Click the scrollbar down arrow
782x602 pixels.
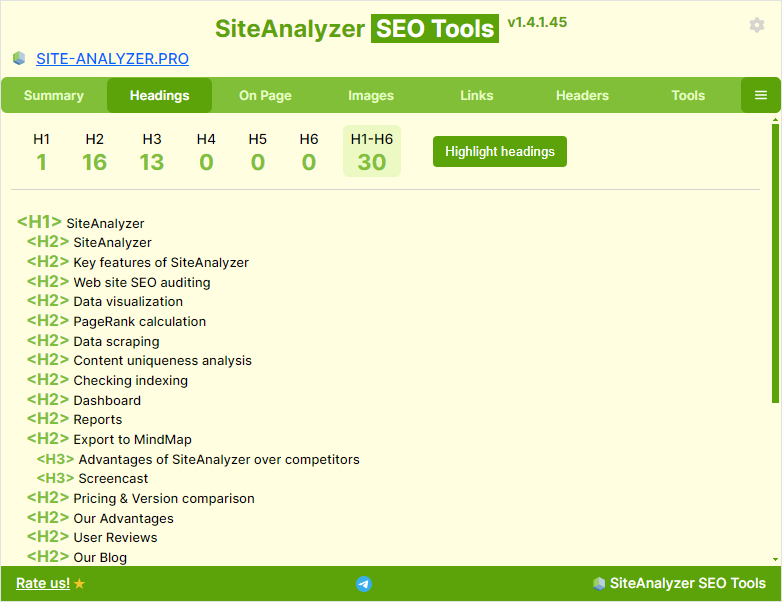[775, 560]
